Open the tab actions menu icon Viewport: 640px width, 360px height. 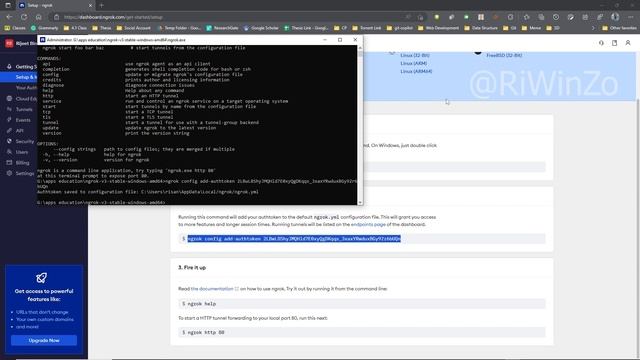tap(8, 5)
